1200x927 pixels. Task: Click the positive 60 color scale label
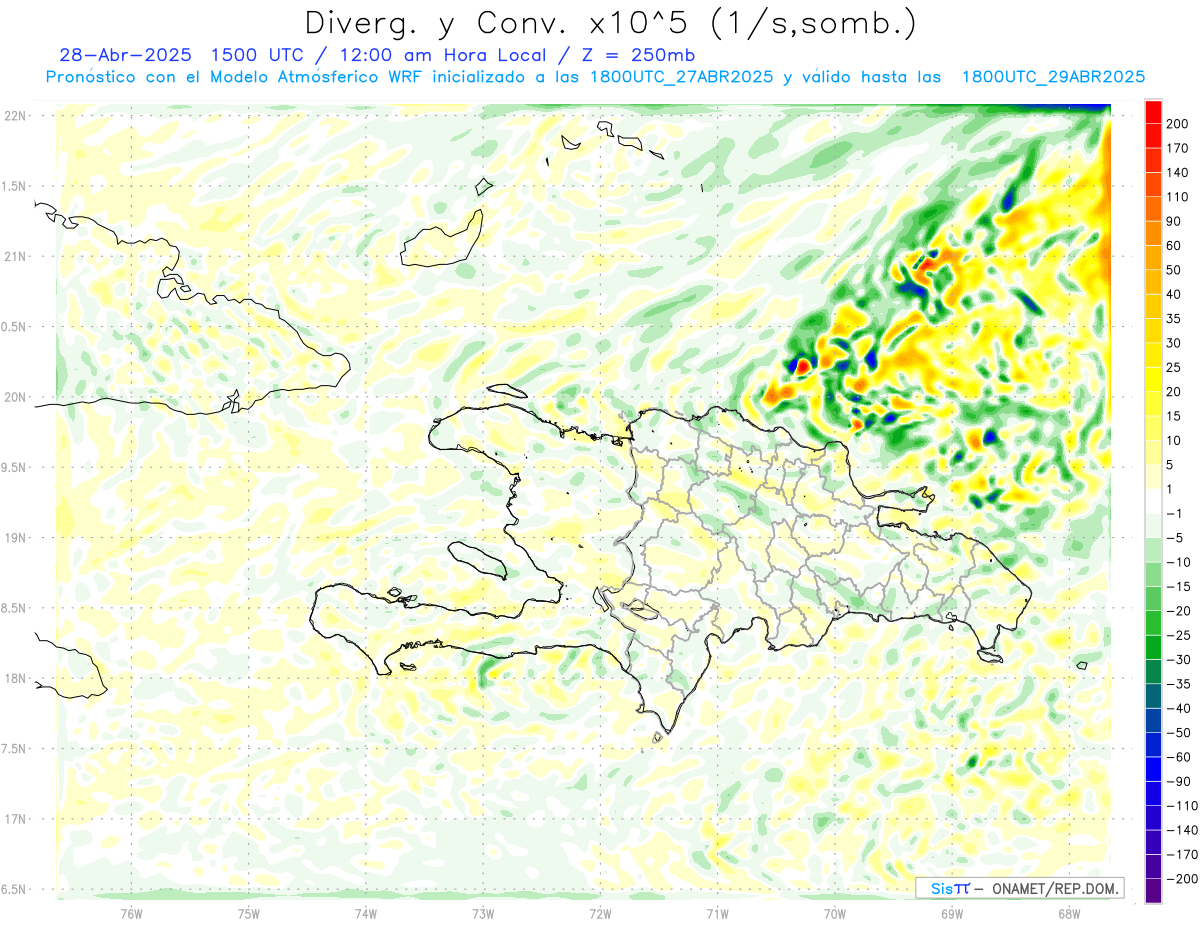(x=1175, y=246)
